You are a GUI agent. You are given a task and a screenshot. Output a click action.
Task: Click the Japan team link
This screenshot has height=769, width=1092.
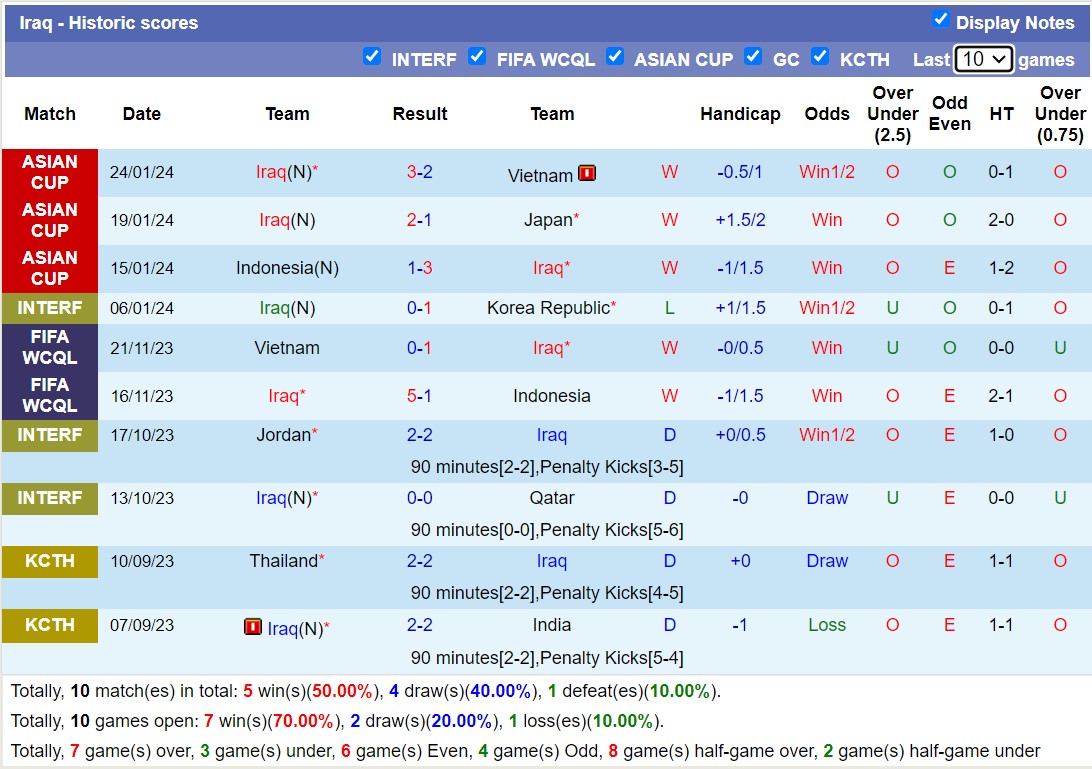click(x=548, y=220)
